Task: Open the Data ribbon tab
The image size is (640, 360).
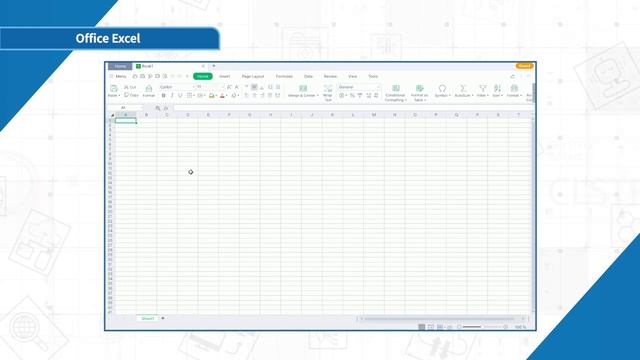Action: coord(308,76)
